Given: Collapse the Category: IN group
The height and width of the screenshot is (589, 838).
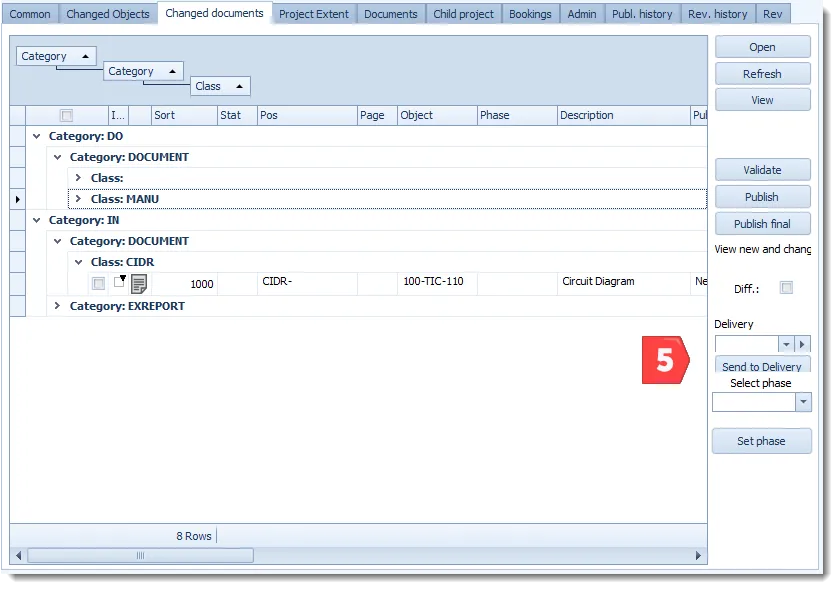Looking at the screenshot, I should pyautogui.click(x=36, y=220).
